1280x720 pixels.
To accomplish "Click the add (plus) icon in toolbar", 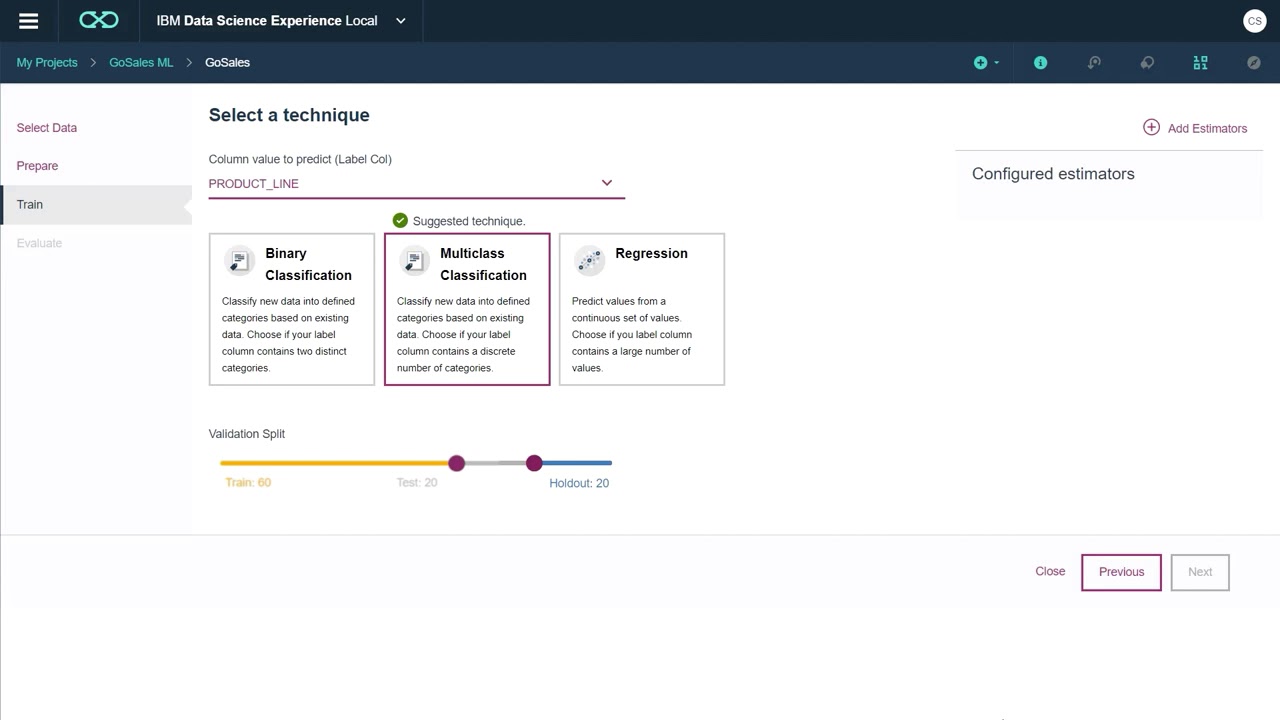I will 980,62.
